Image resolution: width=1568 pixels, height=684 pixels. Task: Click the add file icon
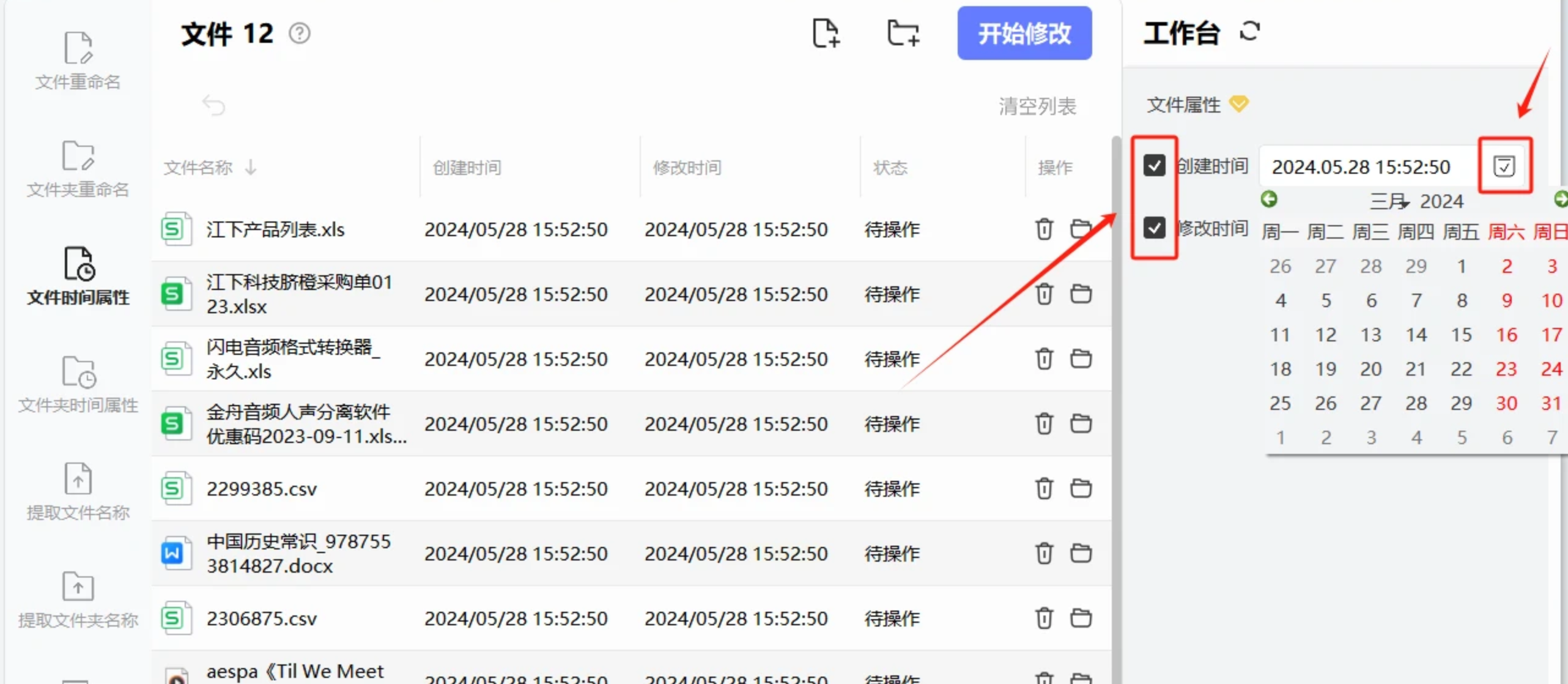(x=826, y=33)
